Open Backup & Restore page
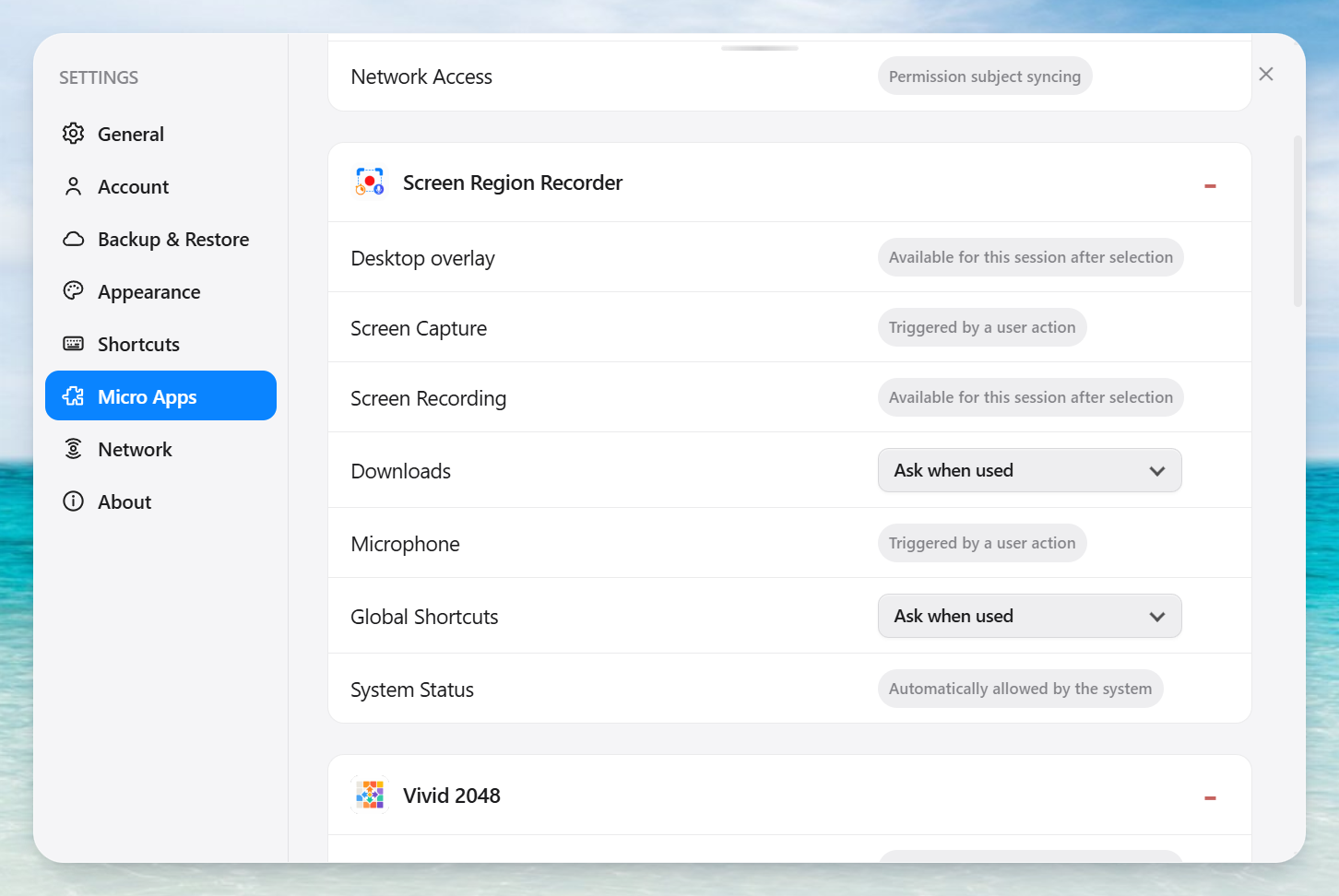The image size is (1339, 896). point(160,239)
